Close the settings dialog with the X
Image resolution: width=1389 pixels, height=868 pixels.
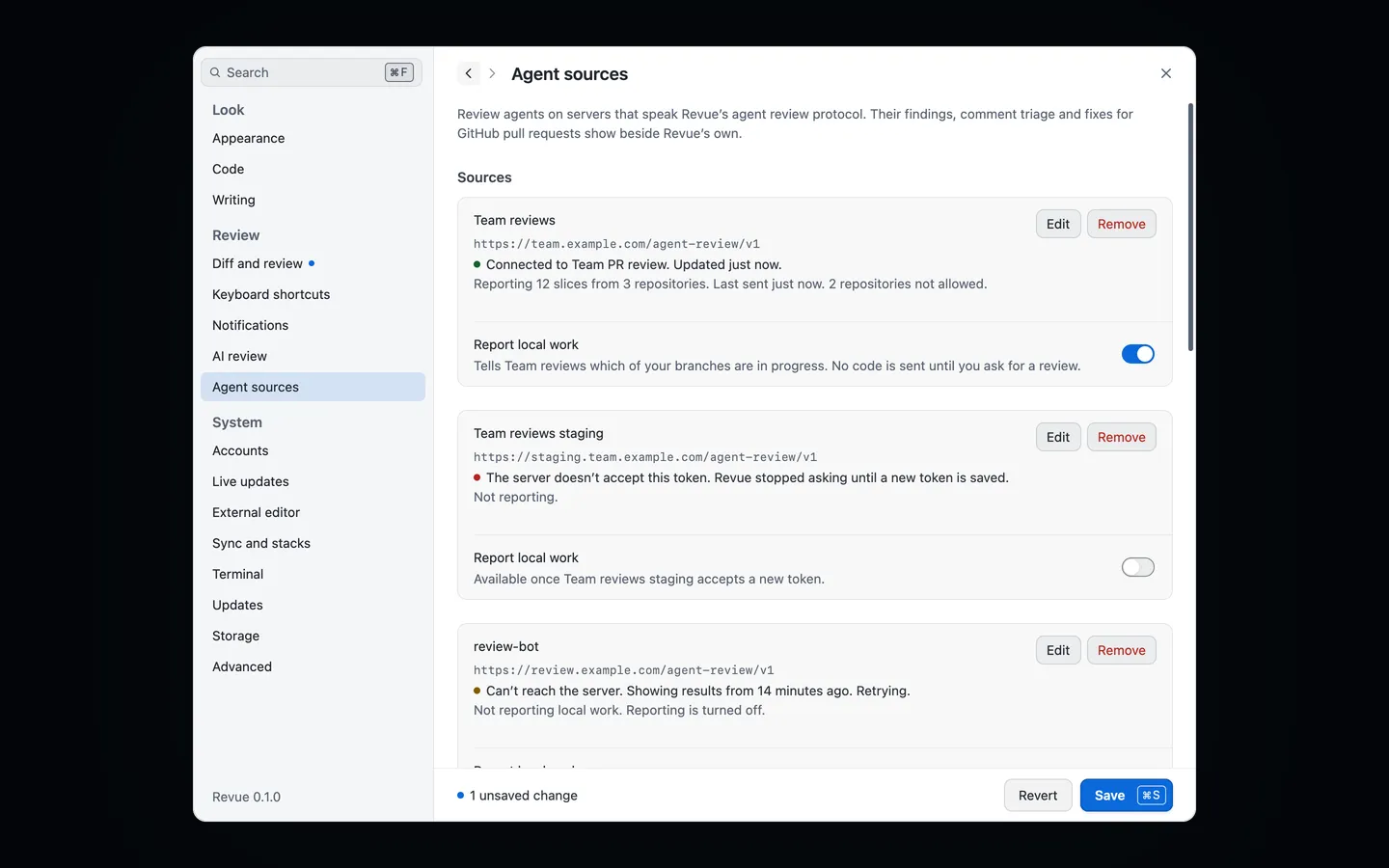[1166, 73]
